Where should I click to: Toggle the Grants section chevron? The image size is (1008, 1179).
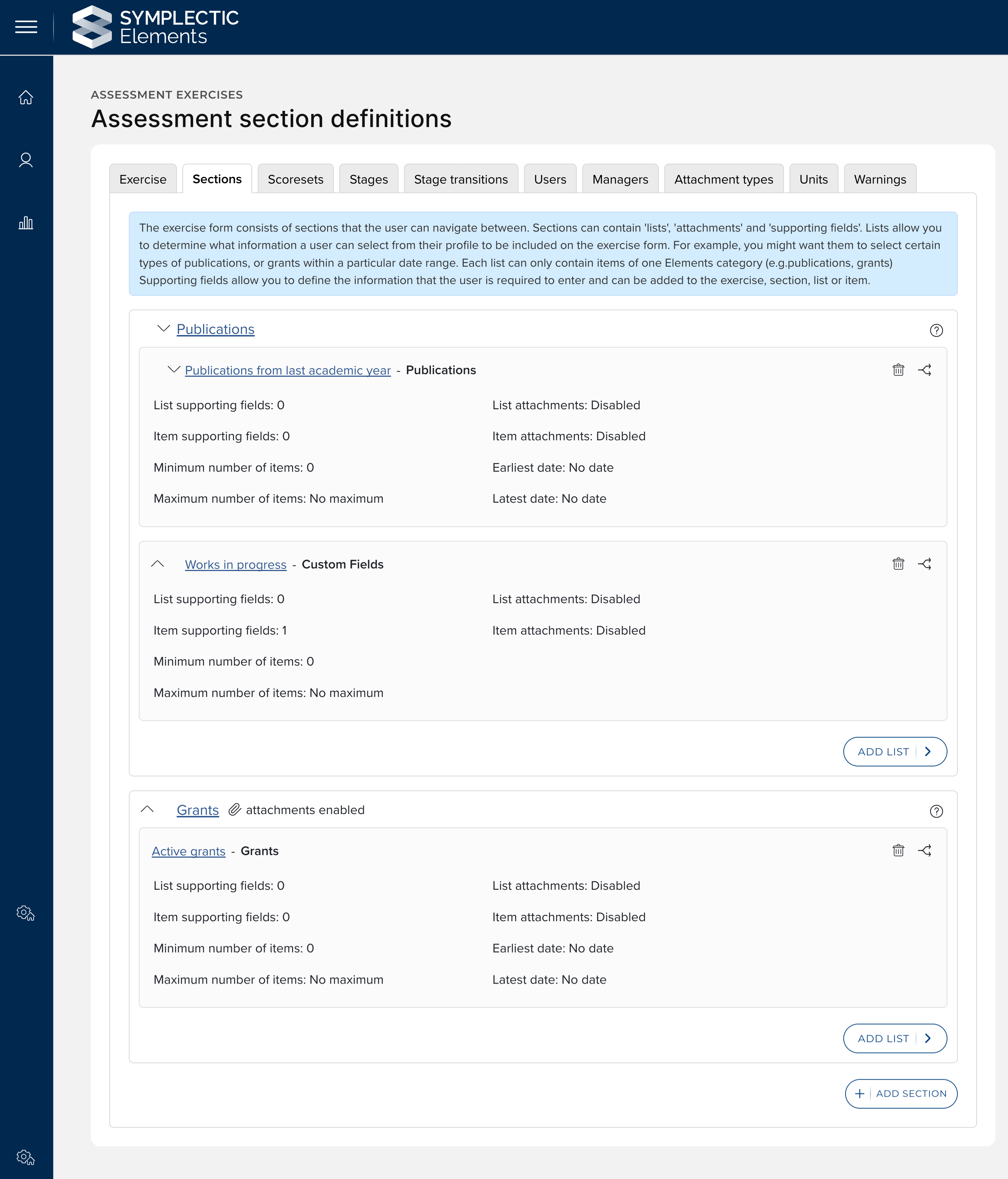tap(147, 809)
